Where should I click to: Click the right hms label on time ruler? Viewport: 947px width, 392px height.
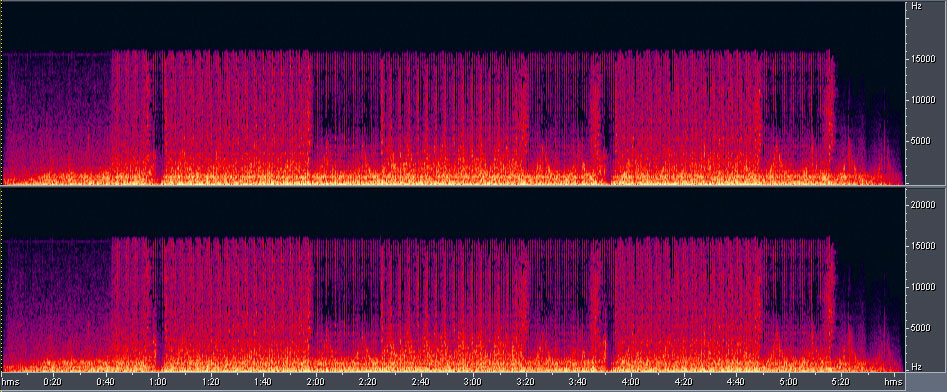point(893,382)
